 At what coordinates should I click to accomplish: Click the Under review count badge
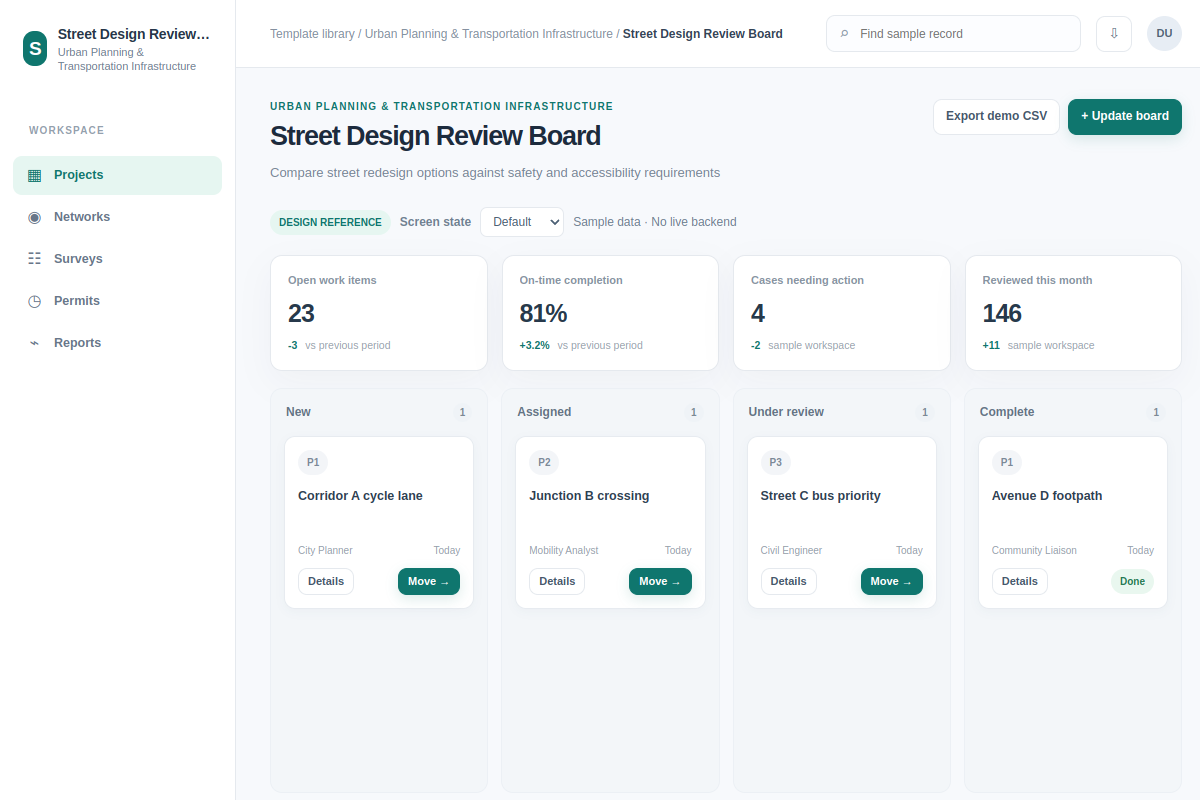click(x=925, y=412)
